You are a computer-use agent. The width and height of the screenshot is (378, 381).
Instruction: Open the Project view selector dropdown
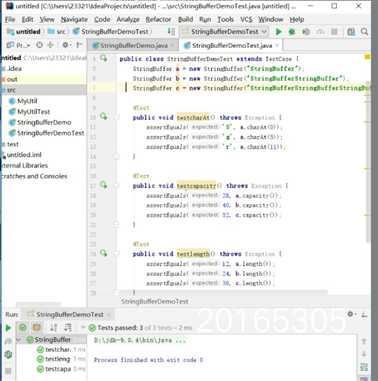pyautogui.click(x=19, y=45)
